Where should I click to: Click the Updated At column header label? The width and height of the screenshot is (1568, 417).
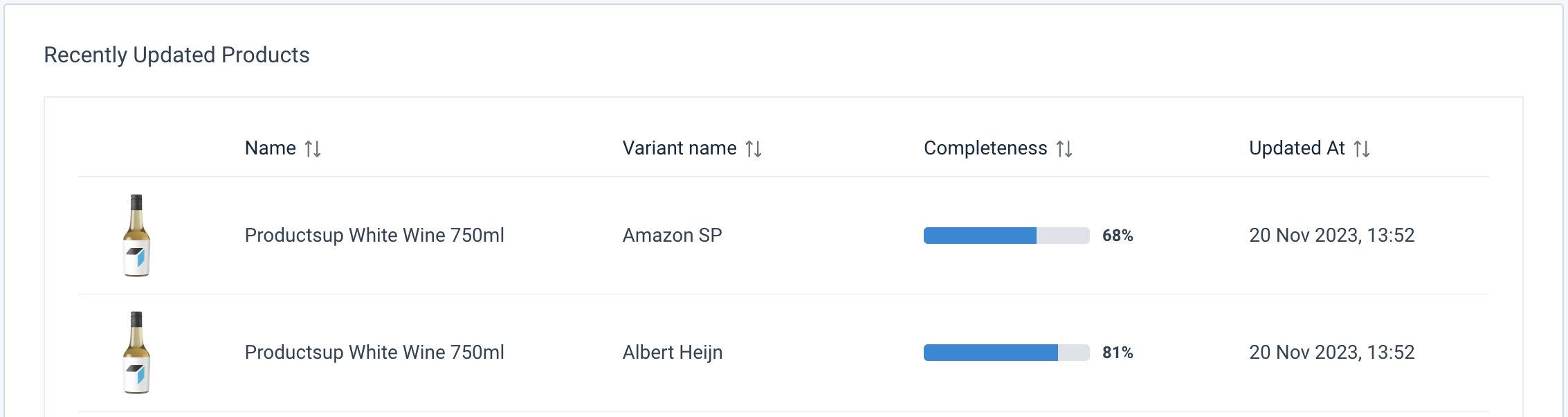tap(1296, 148)
